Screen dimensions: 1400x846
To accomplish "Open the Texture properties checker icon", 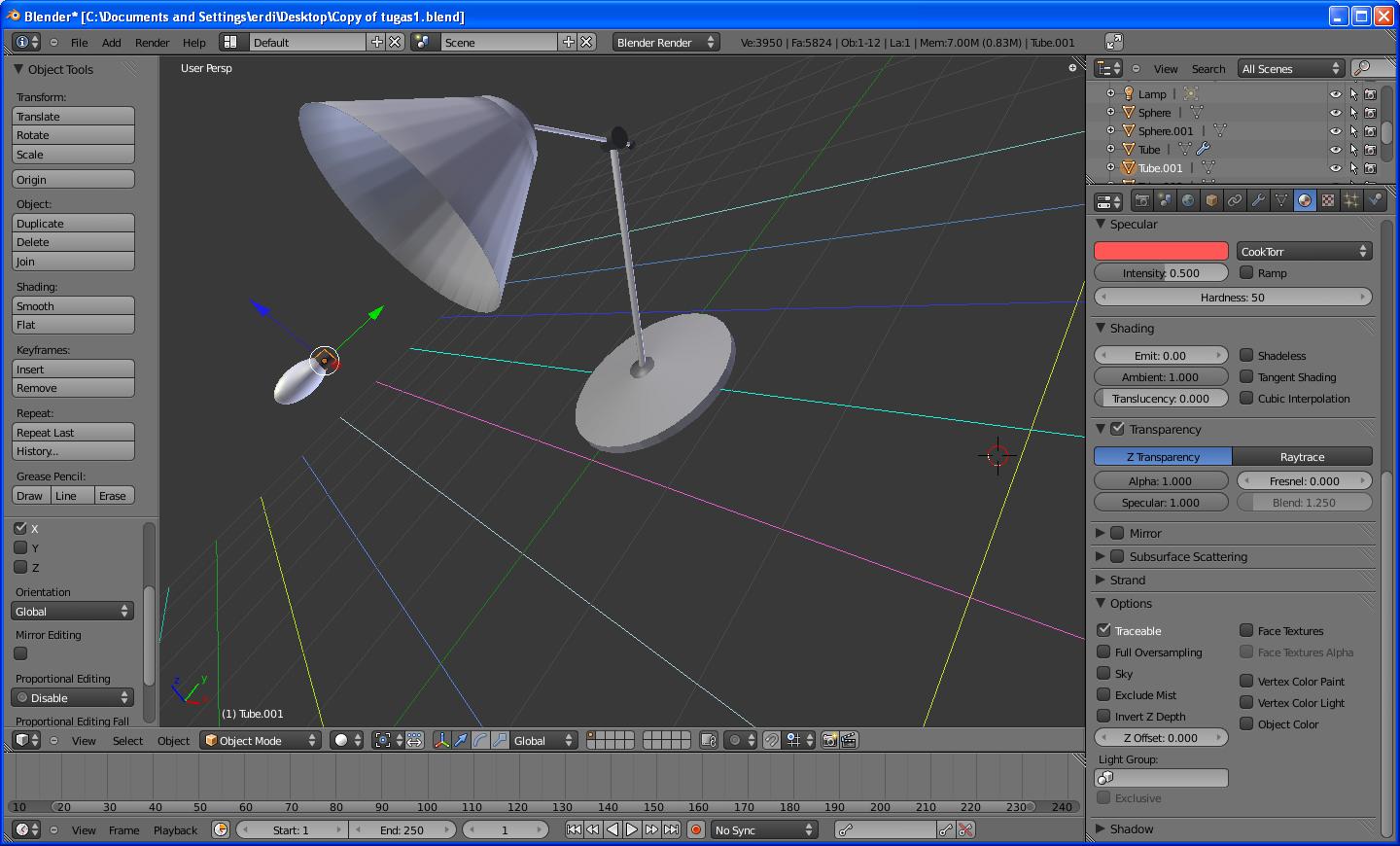I will pos(1328,200).
